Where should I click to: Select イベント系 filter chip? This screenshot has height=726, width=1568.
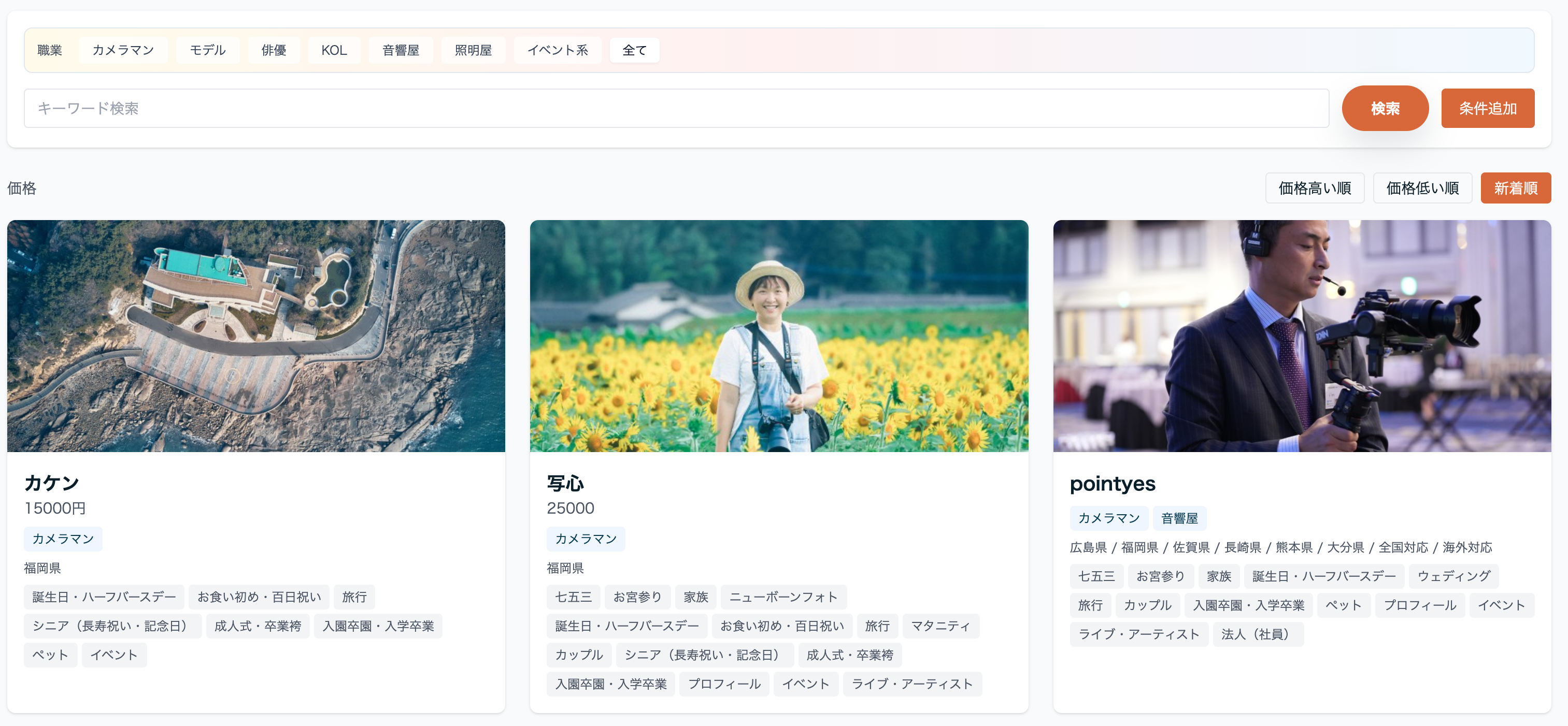[557, 50]
